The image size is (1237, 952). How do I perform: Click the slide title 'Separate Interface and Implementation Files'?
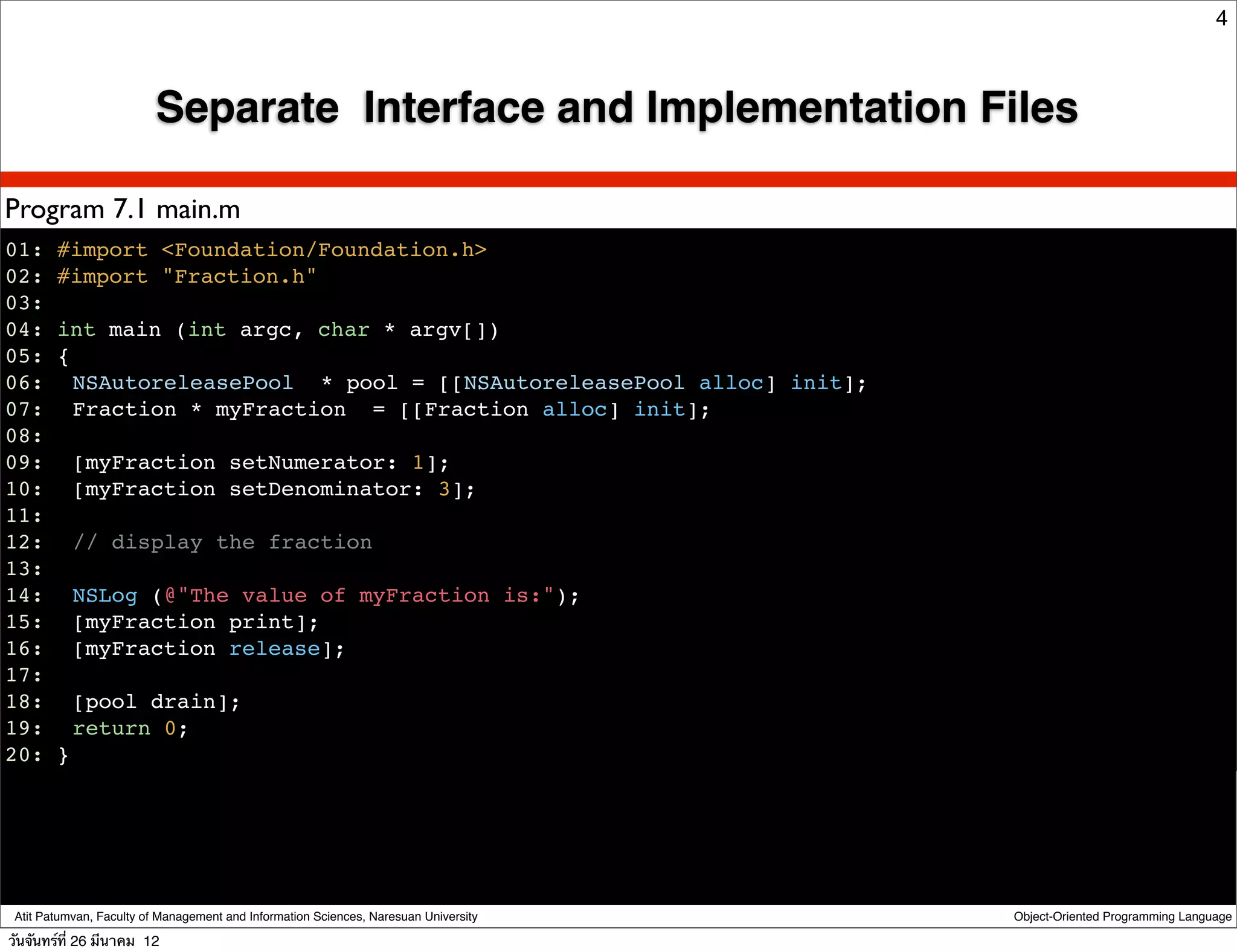tap(617, 108)
